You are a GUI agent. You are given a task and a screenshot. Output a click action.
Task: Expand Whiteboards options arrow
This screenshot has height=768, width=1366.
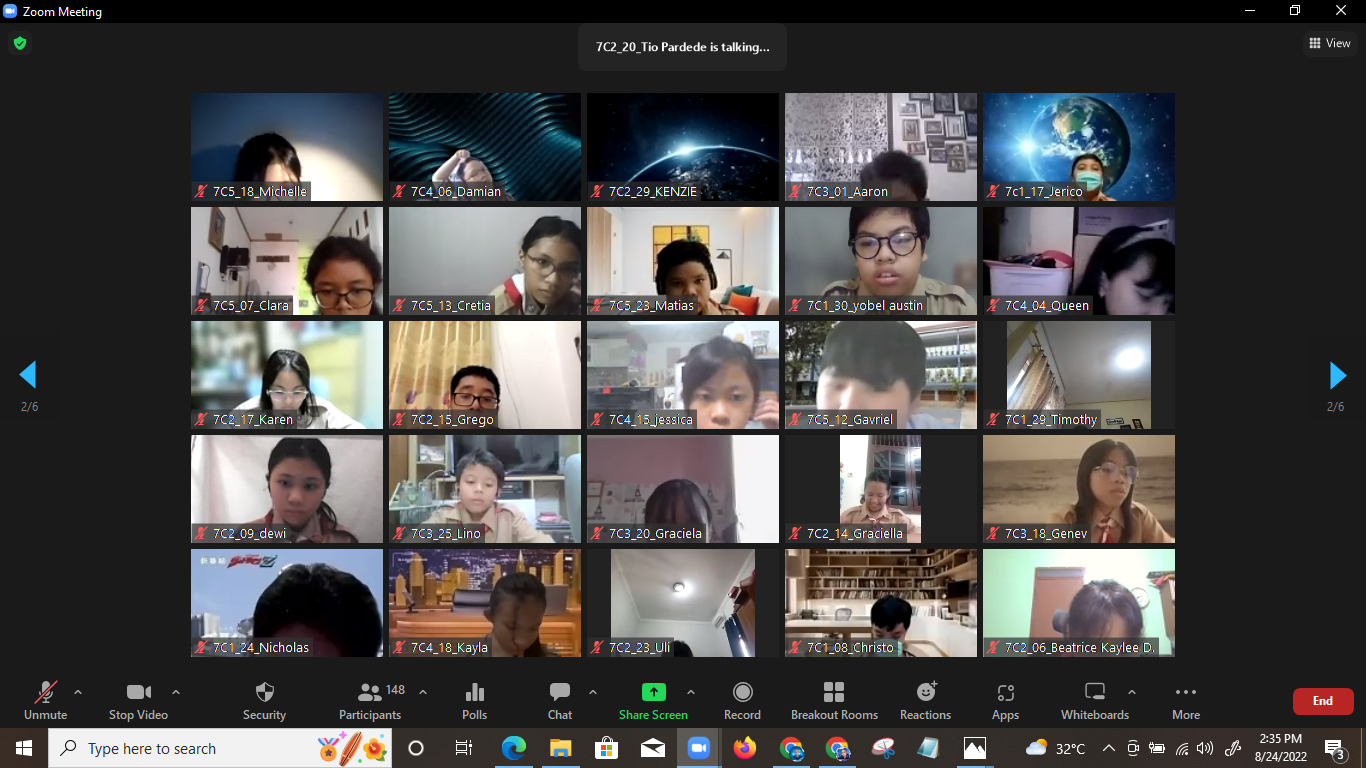(1132, 692)
